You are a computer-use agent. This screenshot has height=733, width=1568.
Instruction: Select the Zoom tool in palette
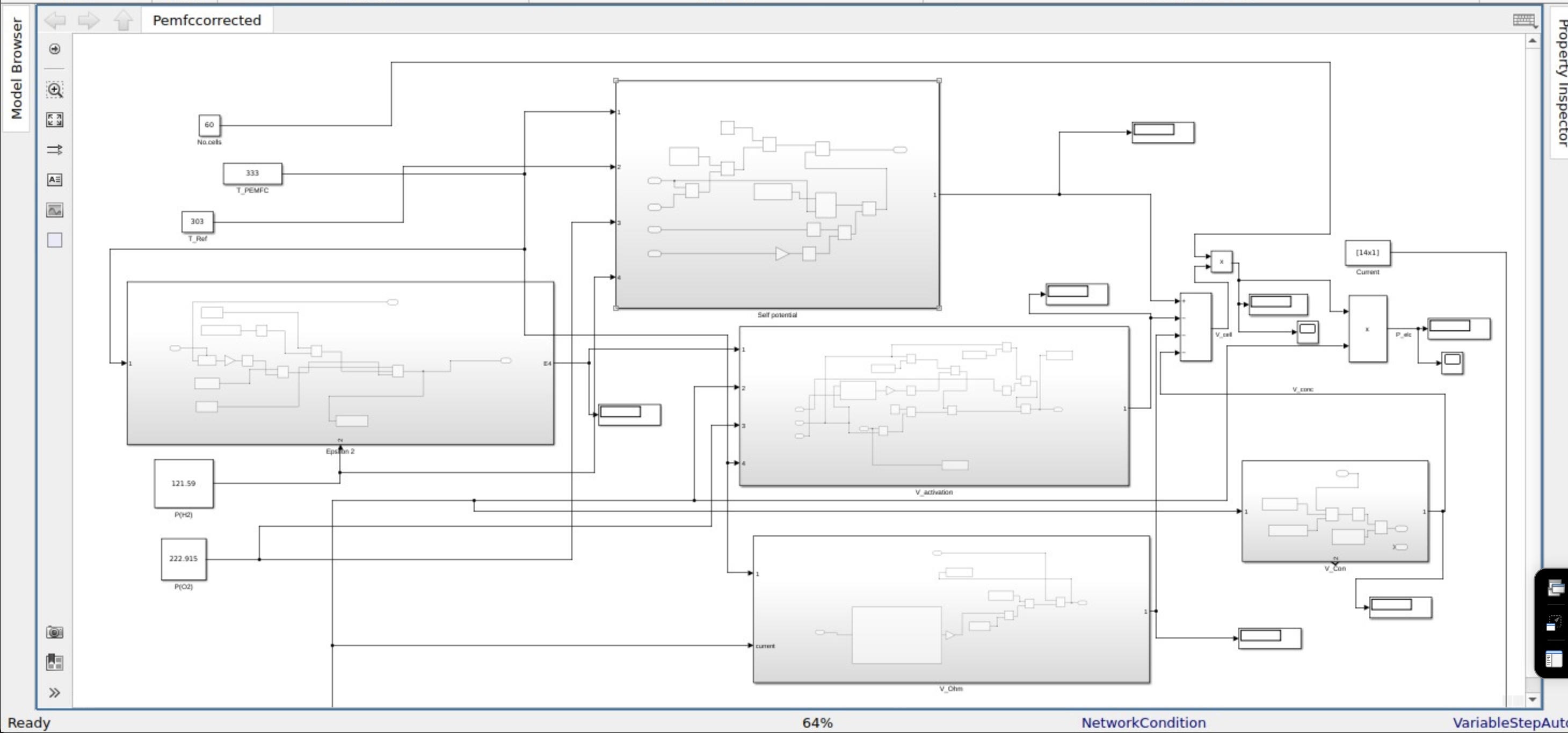55,90
